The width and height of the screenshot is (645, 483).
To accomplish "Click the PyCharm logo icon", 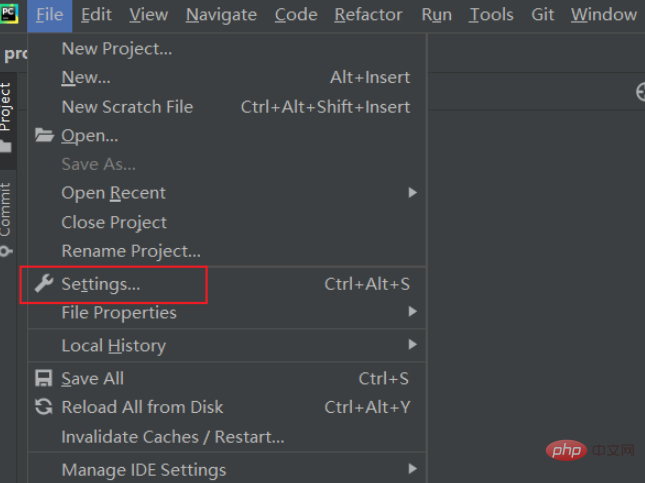I will coord(10,13).
